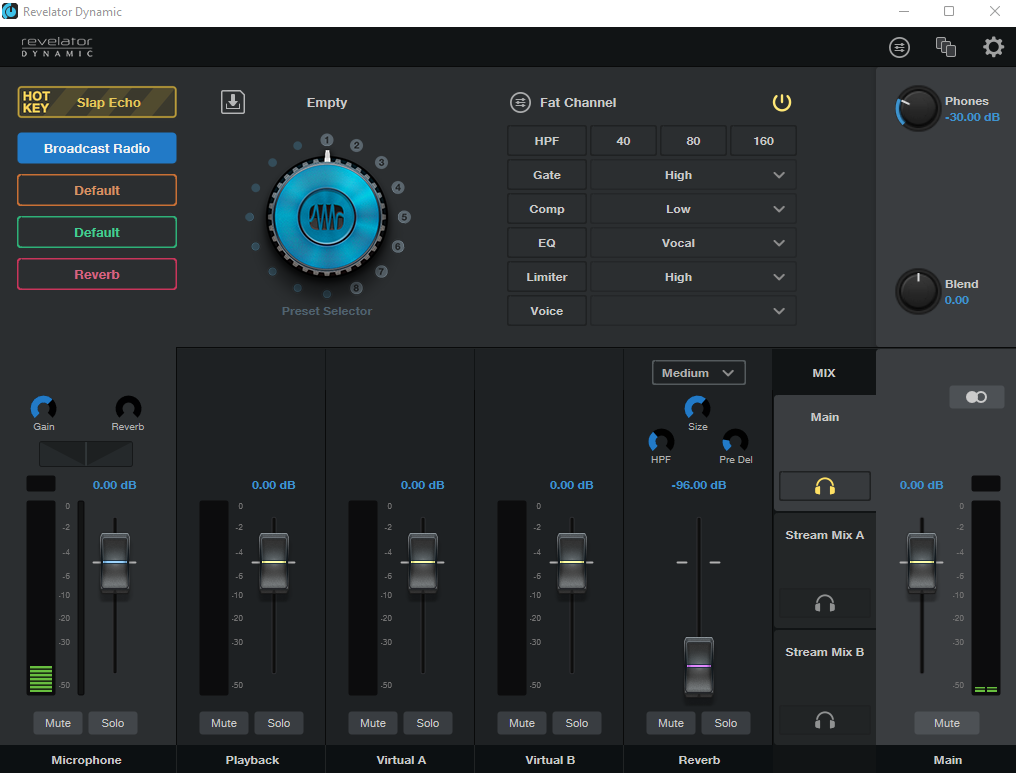Click the Blend knob

[918, 291]
